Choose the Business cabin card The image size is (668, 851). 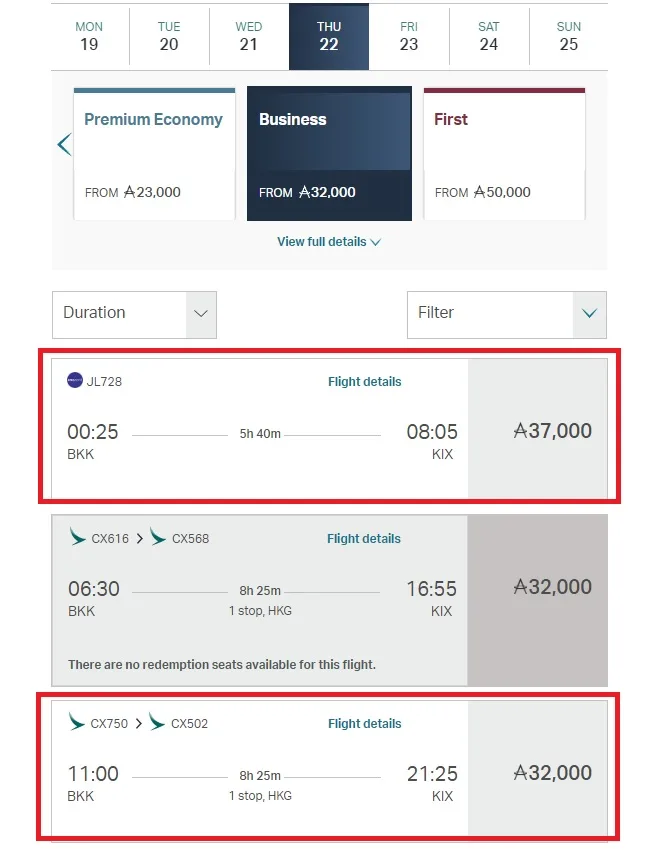coord(329,154)
